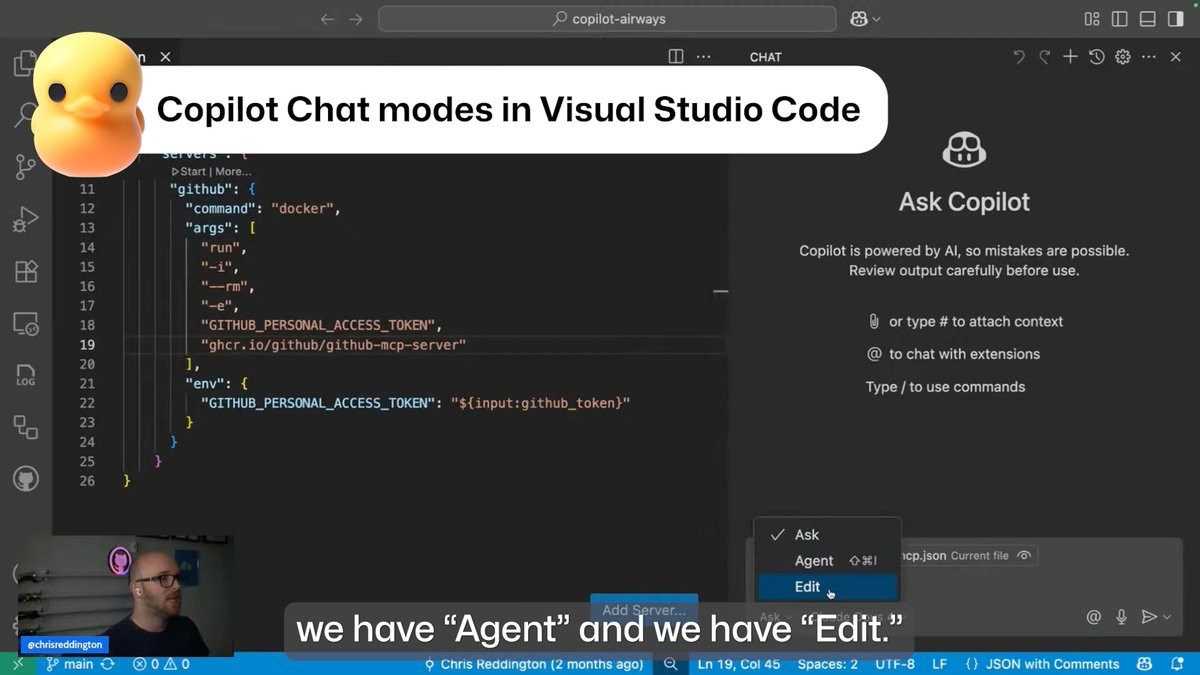
Task: Click the Ask Copilot heading in chat panel
Action: pyautogui.click(x=964, y=202)
